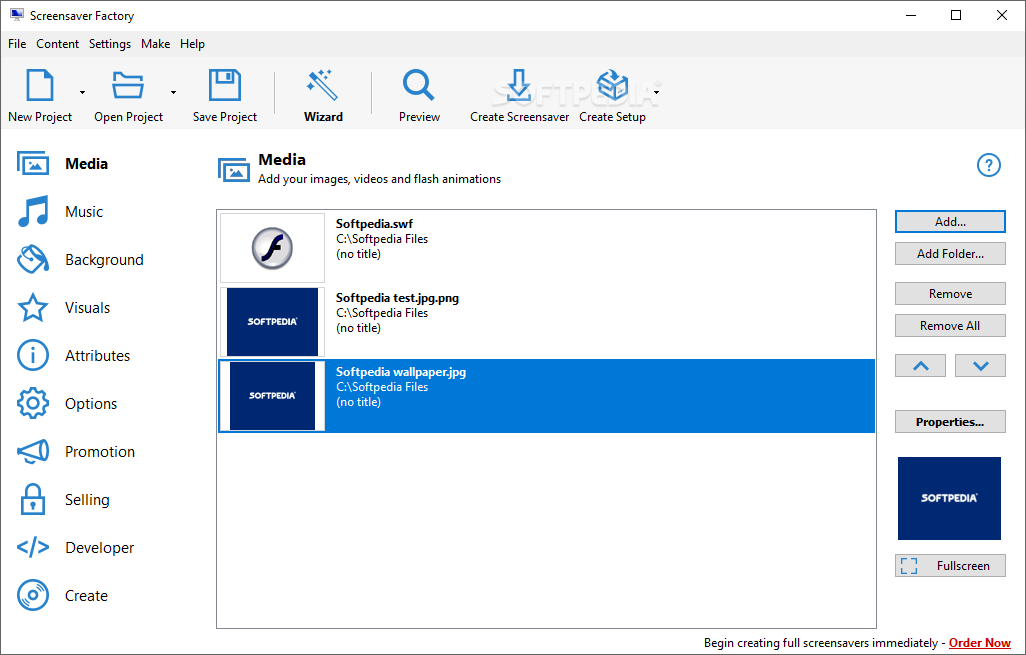
Task: Click the New Project toolbar icon
Action: coord(40,85)
